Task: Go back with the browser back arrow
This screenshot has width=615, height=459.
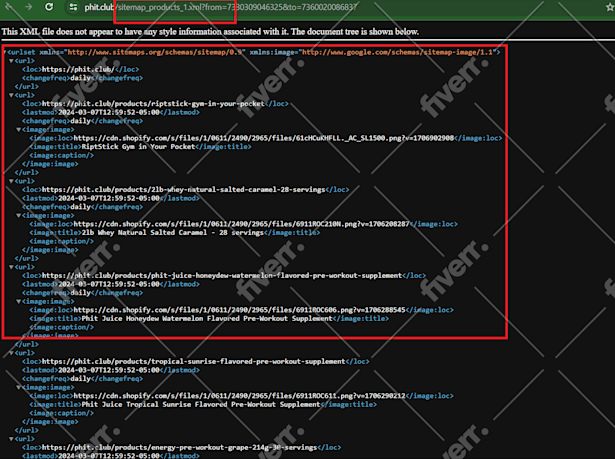Action: click(x=9, y=7)
